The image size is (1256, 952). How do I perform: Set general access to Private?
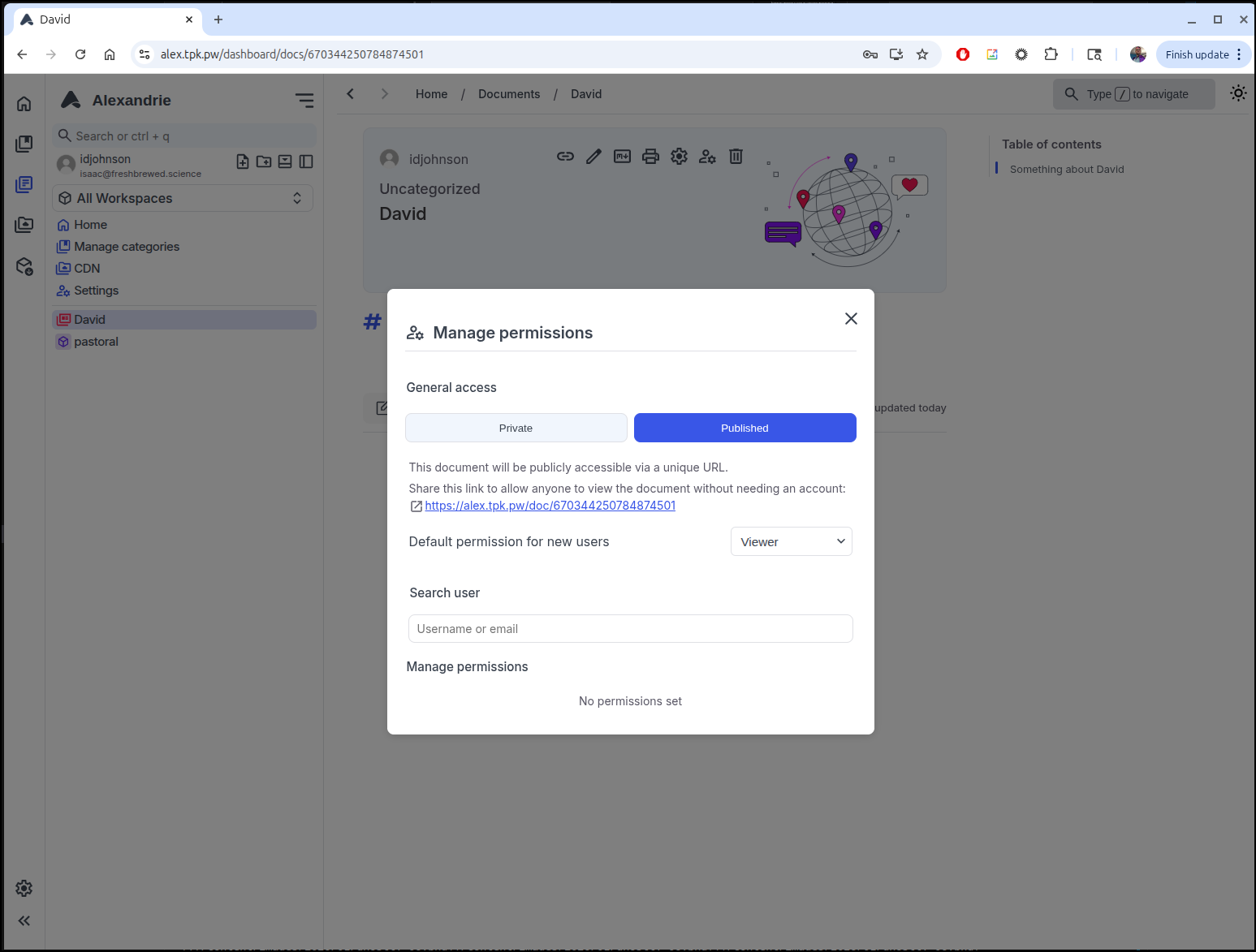(516, 428)
